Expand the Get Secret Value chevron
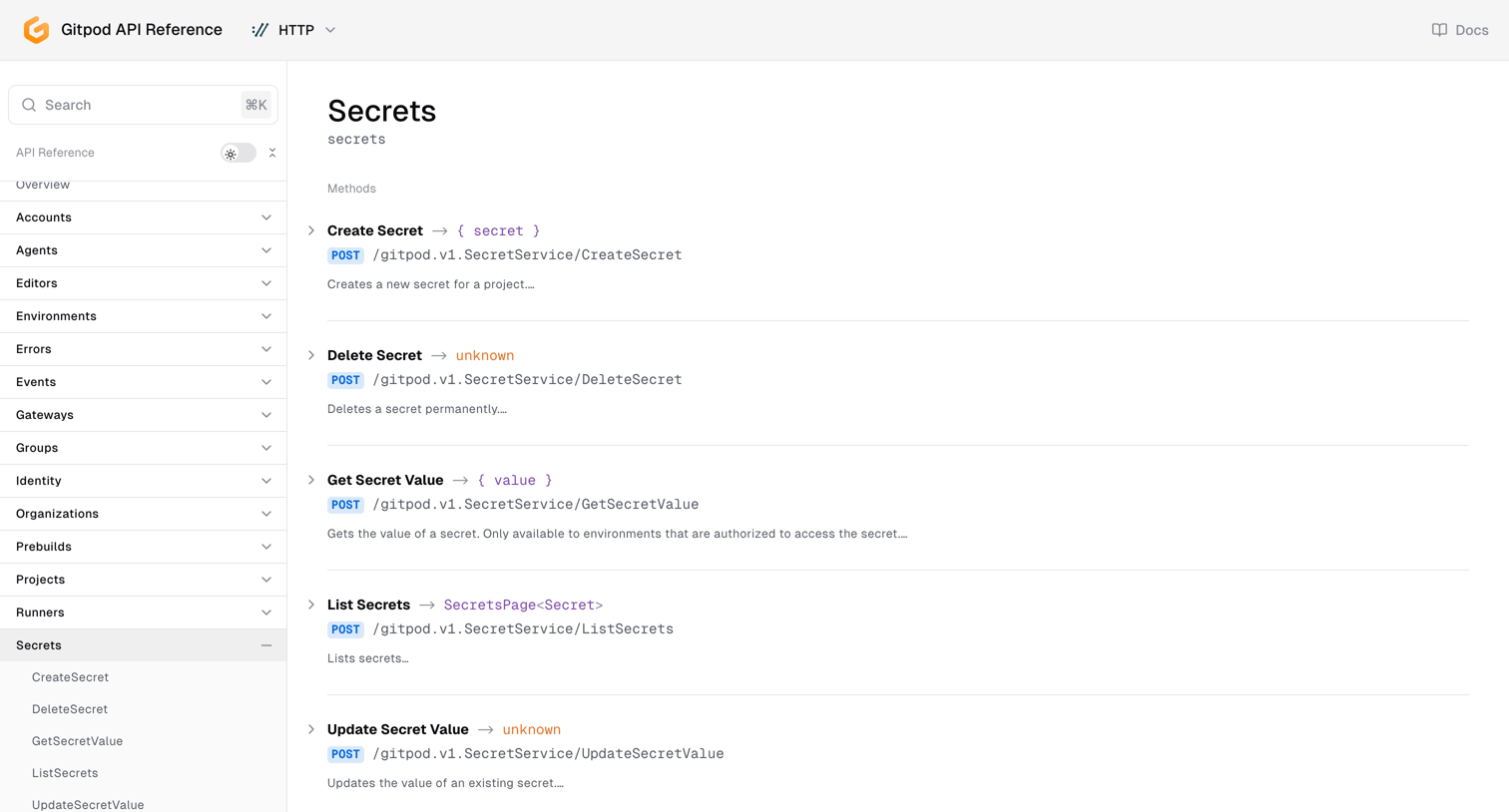The width and height of the screenshot is (1509, 812). [x=311, y=480]
